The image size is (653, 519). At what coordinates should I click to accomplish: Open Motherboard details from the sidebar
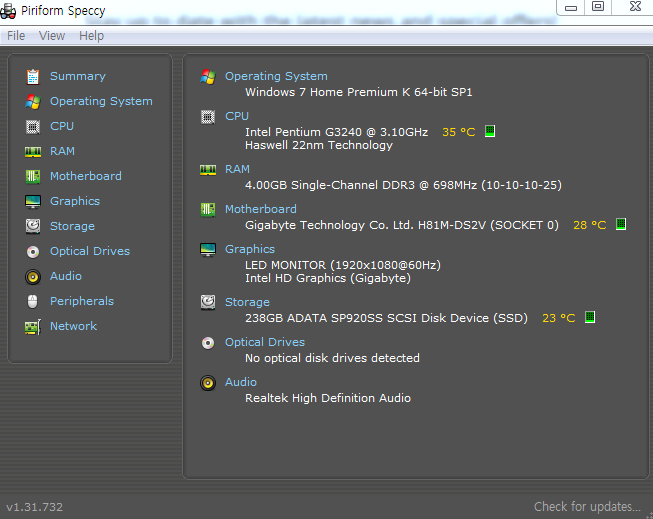point(86,176)
